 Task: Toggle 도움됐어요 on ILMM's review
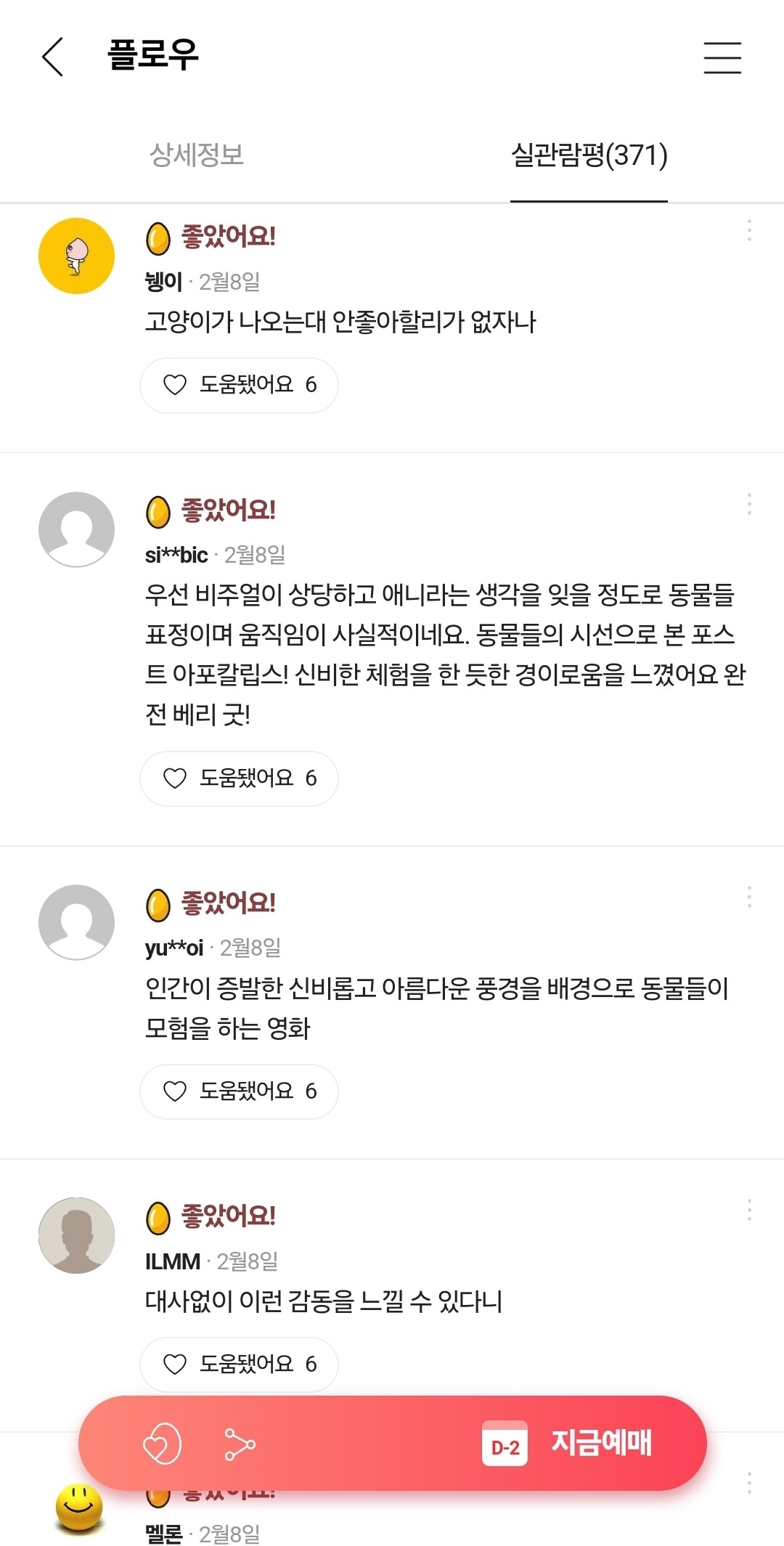[239, 1364]
